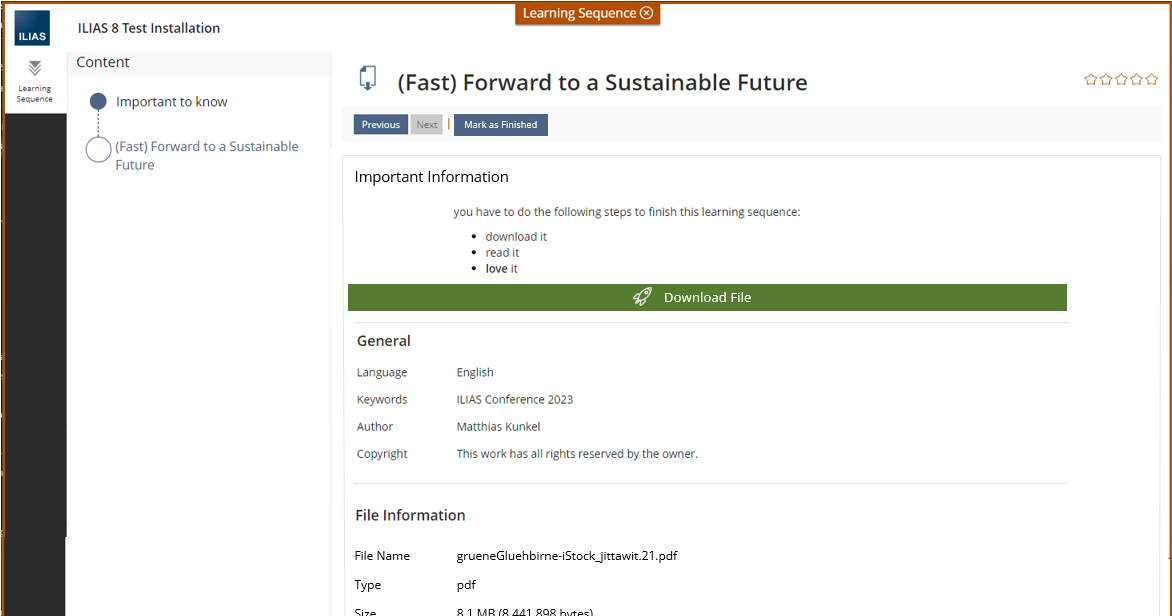Rate with the fourth star
Viewport: 1172px width, 616px height.
tap(1136, 80)
